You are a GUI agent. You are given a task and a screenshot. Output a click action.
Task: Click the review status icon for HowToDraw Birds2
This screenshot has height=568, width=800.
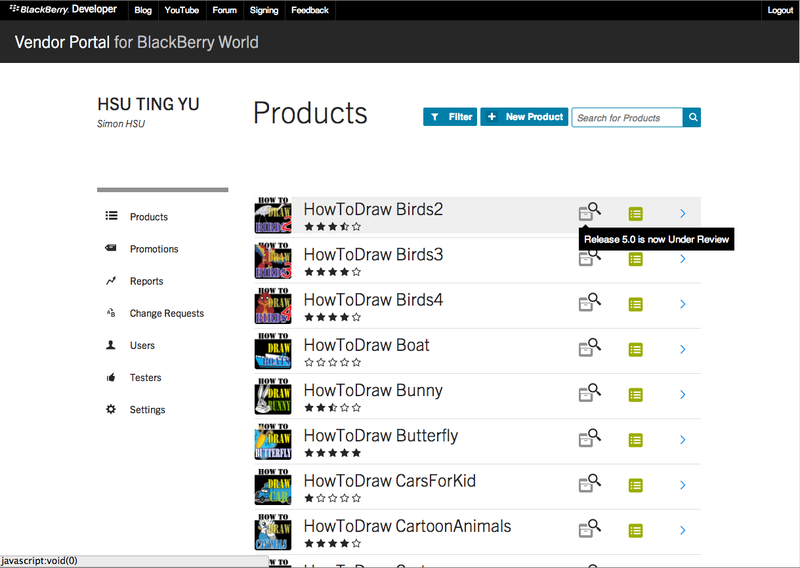click(x=589, y=211)
